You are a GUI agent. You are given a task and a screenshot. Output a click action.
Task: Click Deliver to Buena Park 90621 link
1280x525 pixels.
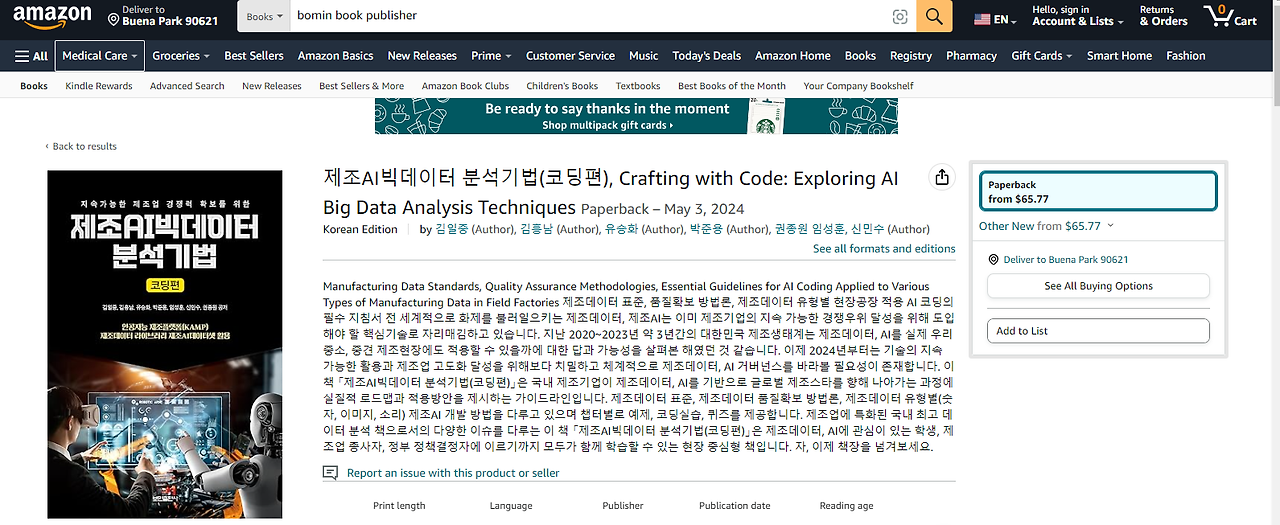[x=1066, y=260]
